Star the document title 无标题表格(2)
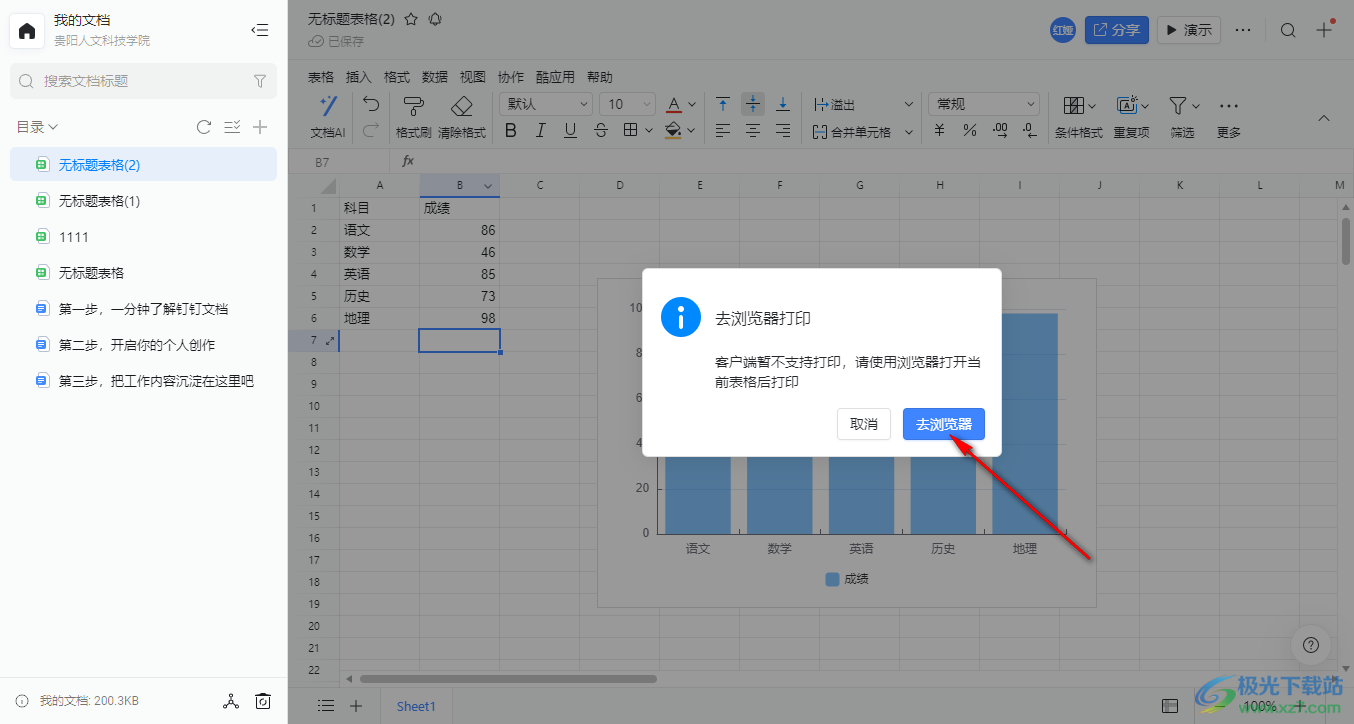 point(411,19)
